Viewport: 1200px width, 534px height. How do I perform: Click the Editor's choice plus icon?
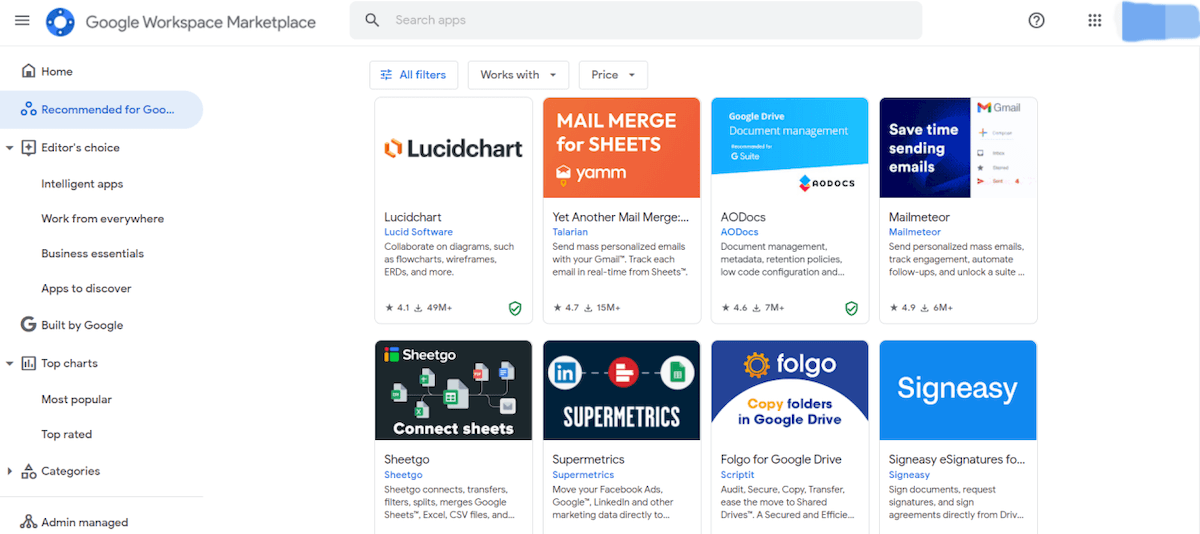coord(28,148)
